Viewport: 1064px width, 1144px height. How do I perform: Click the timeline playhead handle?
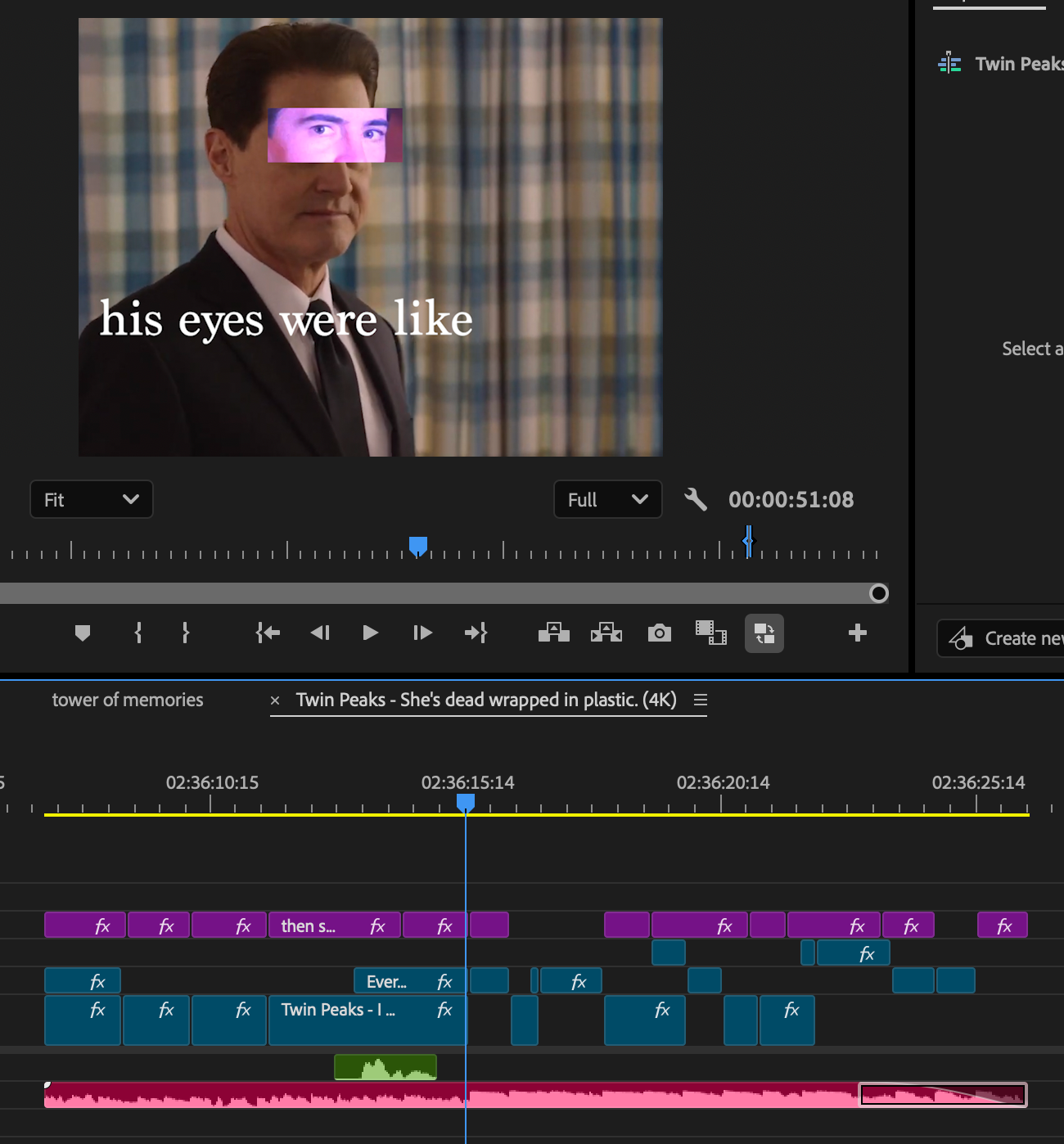tap(466, 802)
